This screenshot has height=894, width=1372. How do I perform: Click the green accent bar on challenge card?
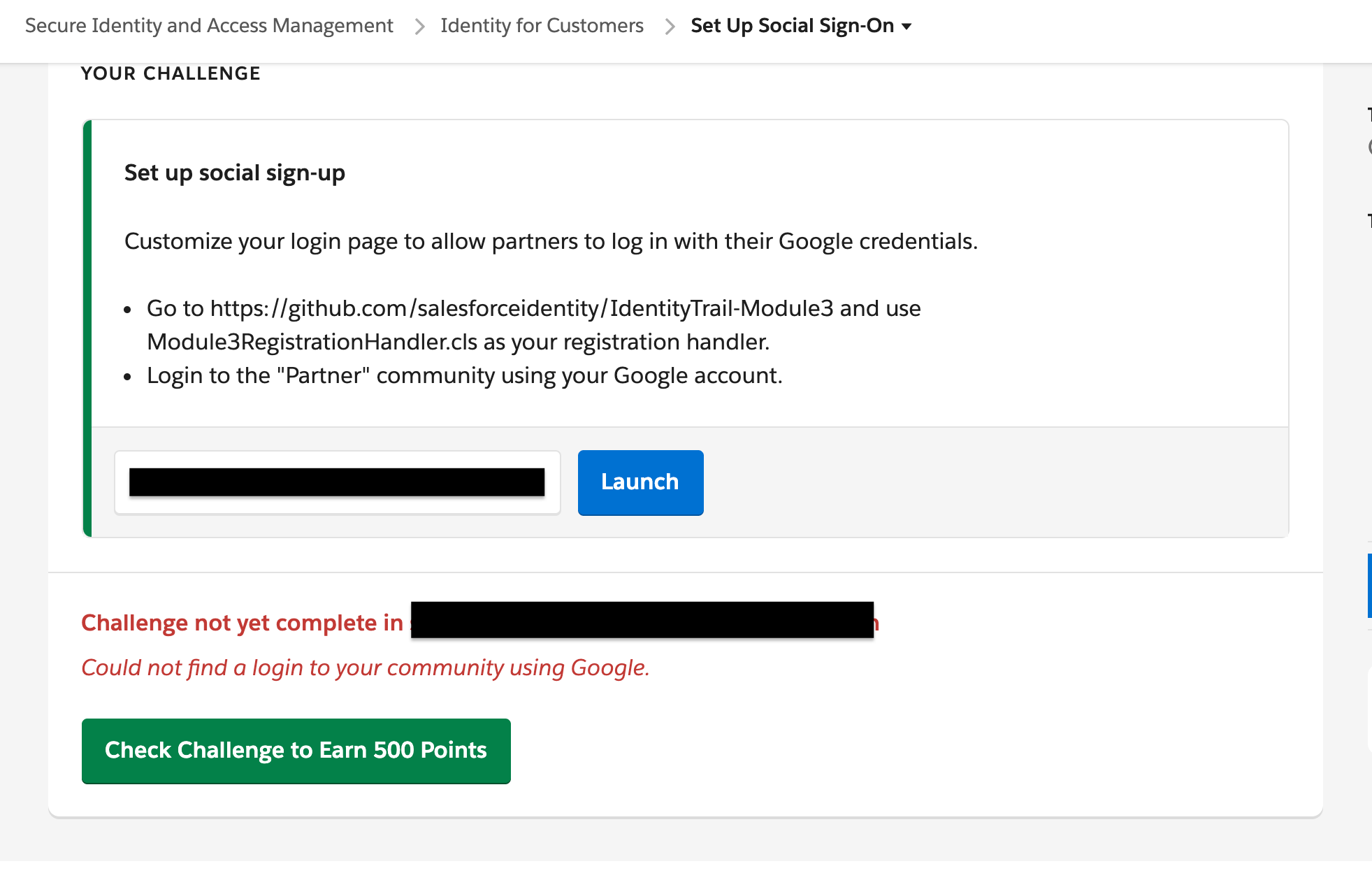[x=87, y=329]
